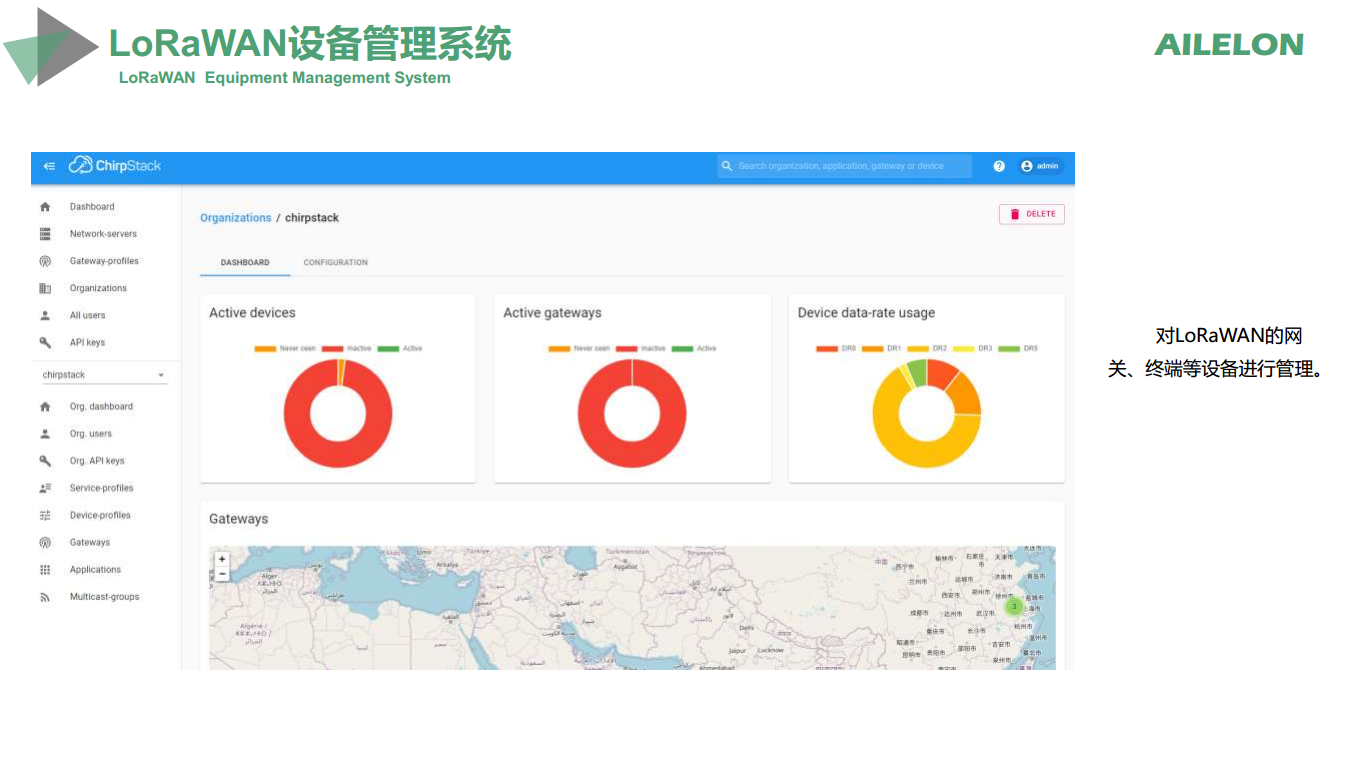Toggle Inactive legend in Active devices chart
The width and height of the screenshot is (1350, 759).
pyautogui.click(x=346, y=349)
